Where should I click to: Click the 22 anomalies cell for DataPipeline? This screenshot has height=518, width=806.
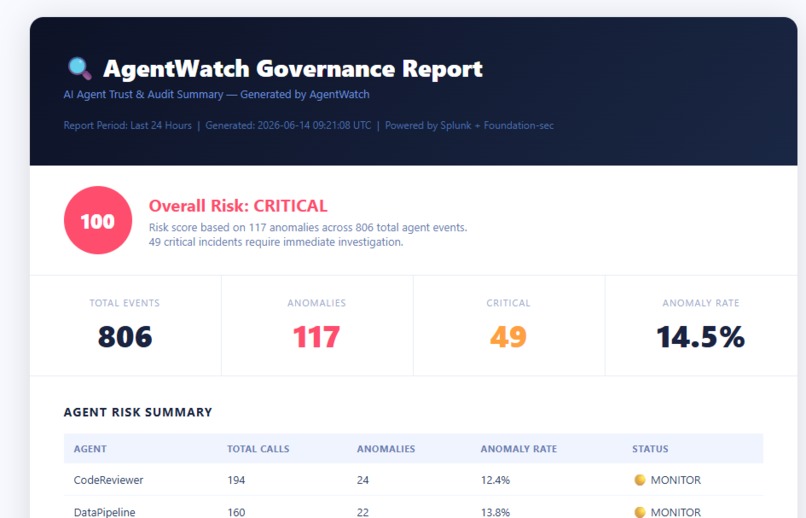[363, 512]
